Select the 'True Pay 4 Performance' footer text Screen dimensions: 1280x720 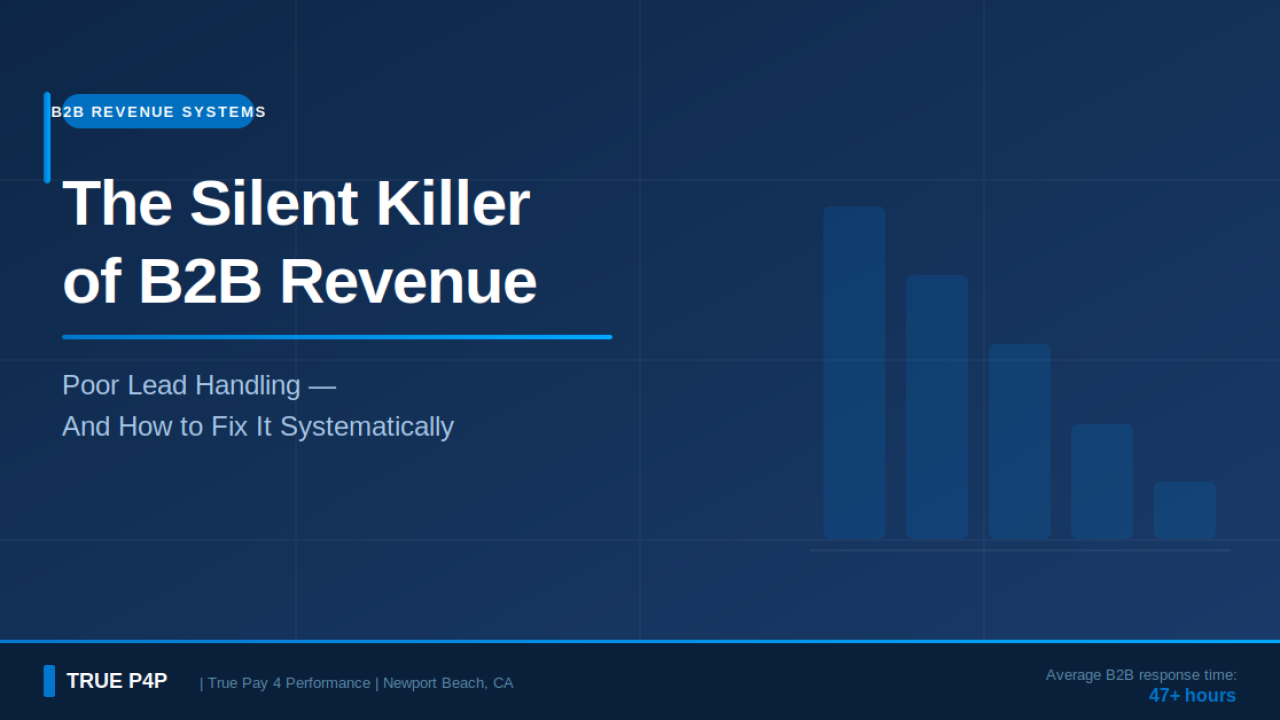289,683
